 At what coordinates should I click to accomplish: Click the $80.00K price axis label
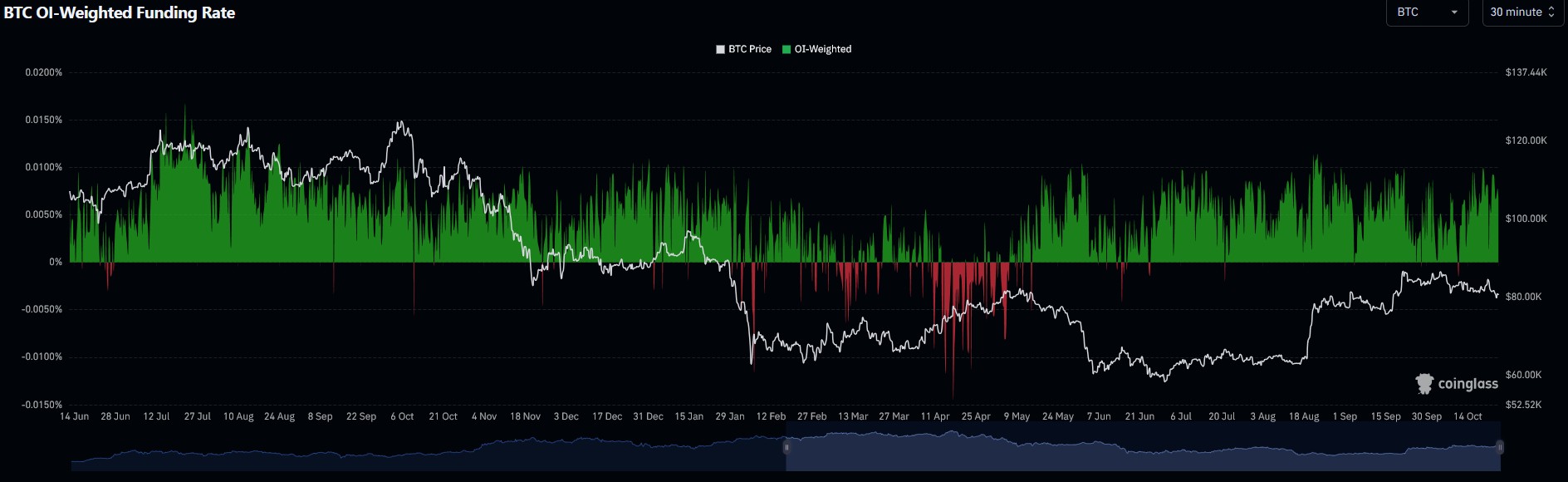(x=1524, y=297)
